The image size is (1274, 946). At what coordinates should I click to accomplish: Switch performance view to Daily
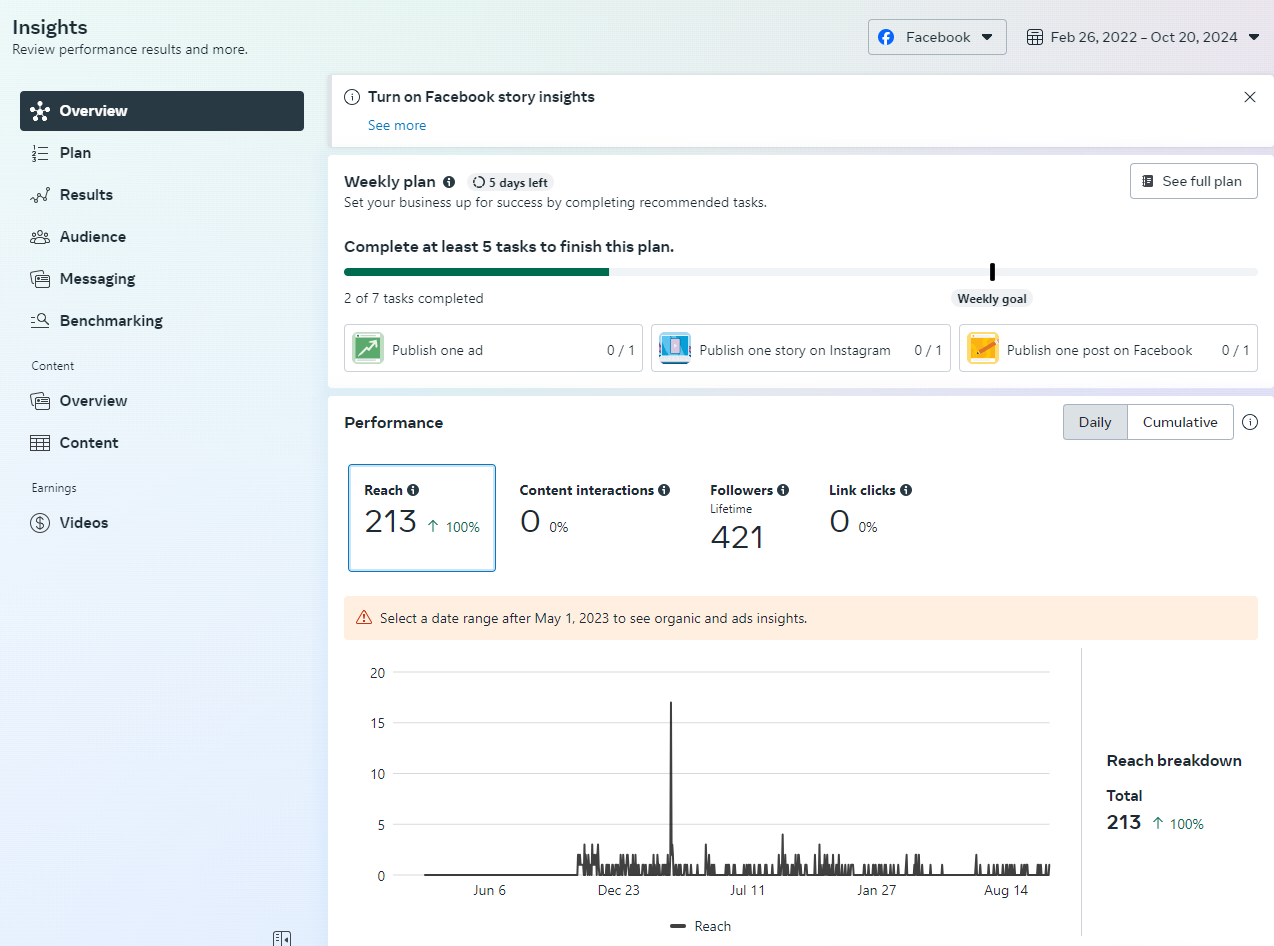tap(1095, 422)
